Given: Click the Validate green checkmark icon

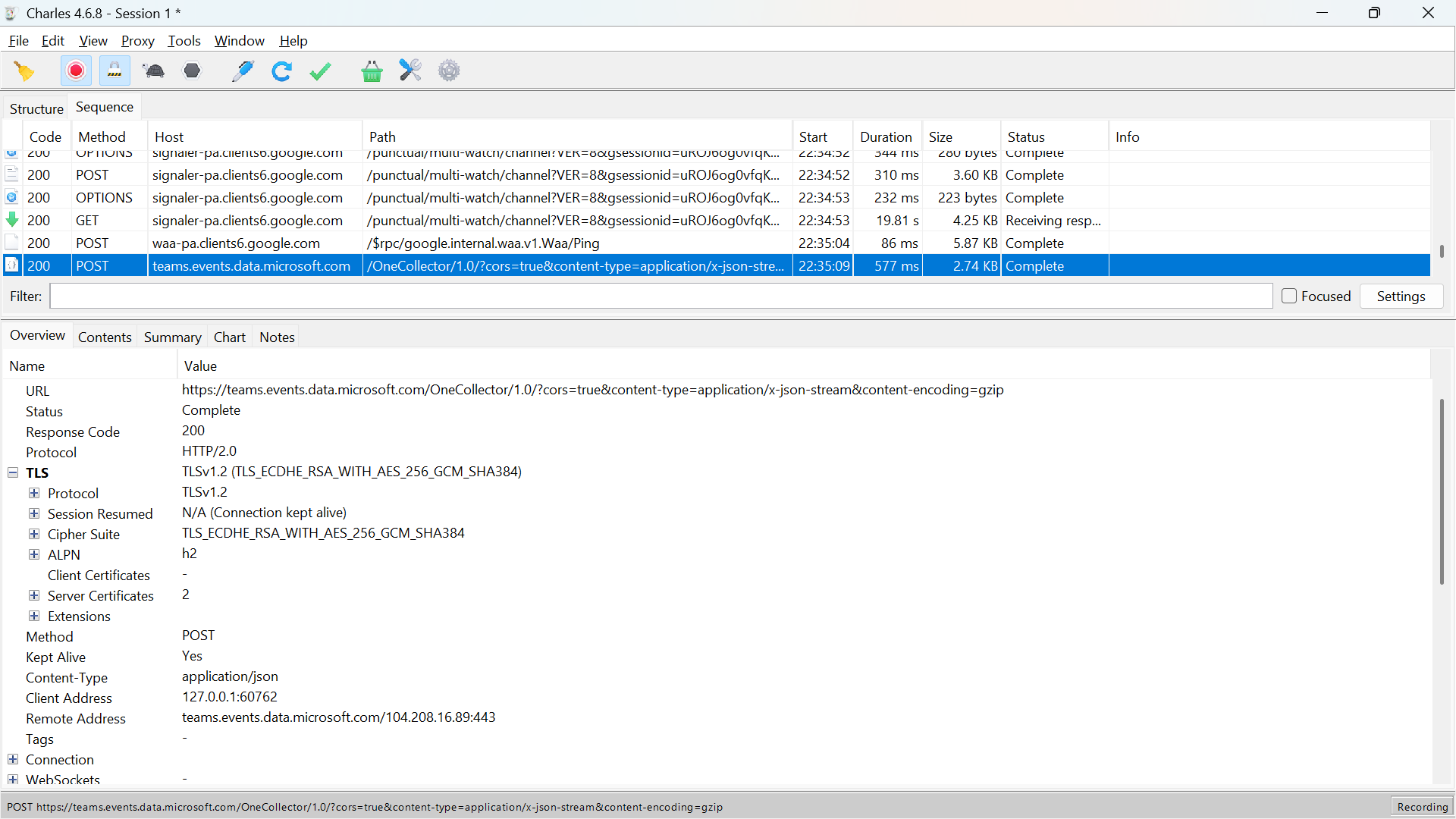Looking at the screenshot, I should point(321,71).
